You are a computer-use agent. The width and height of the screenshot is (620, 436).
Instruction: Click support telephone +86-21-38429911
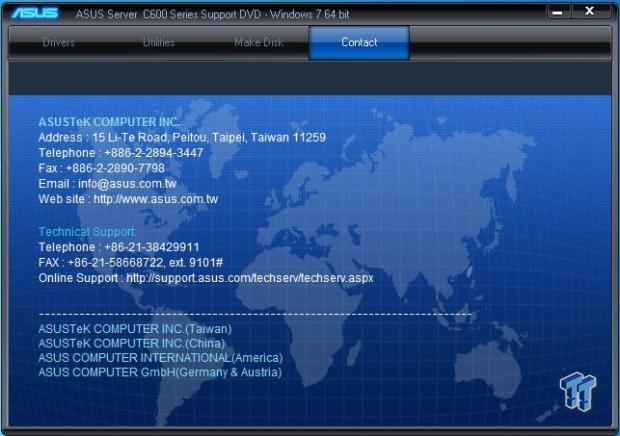152,247
